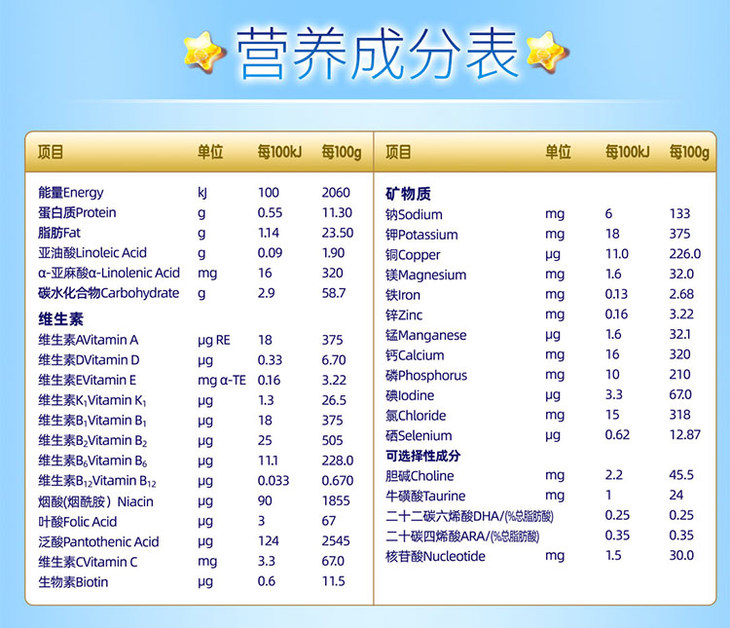Viewport: 730px width, 628px height.
Task: Click the 能量Energy row label
Action: pos(71,192)
